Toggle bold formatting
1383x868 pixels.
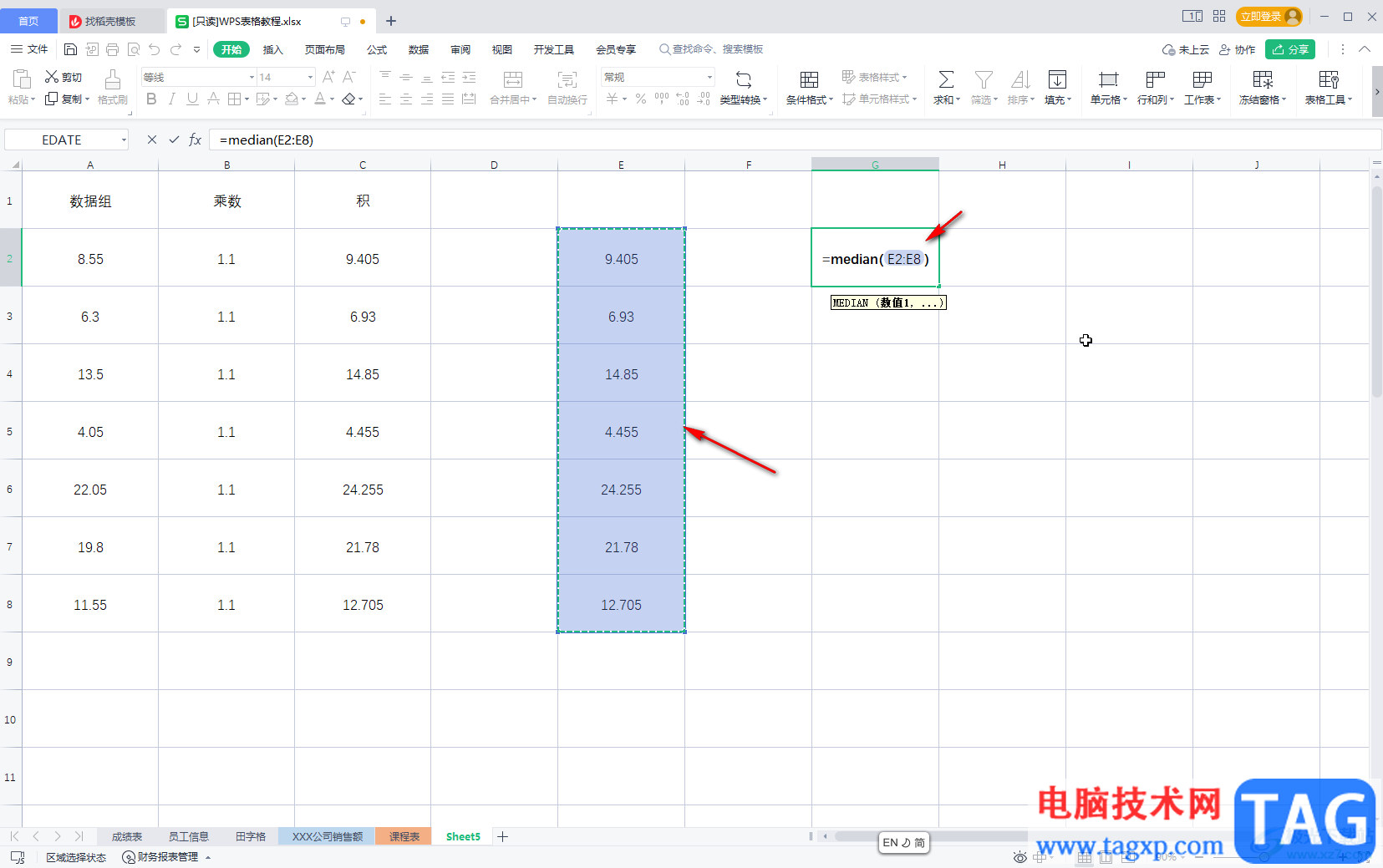click(x=151, y=99)
